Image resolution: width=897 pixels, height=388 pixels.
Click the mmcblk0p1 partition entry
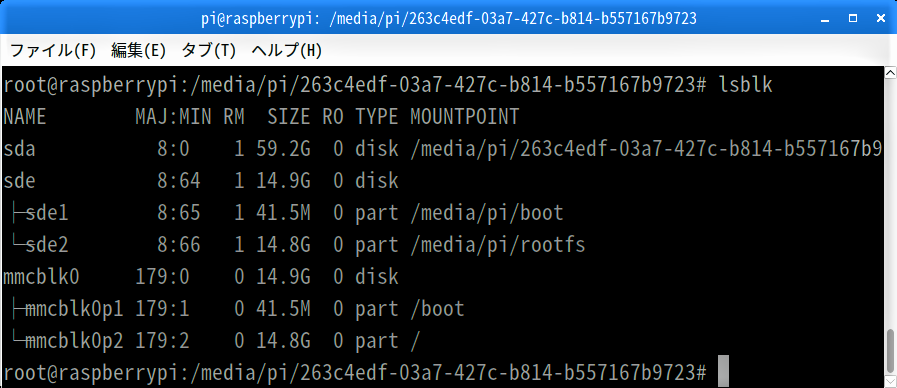coord(74,309)
